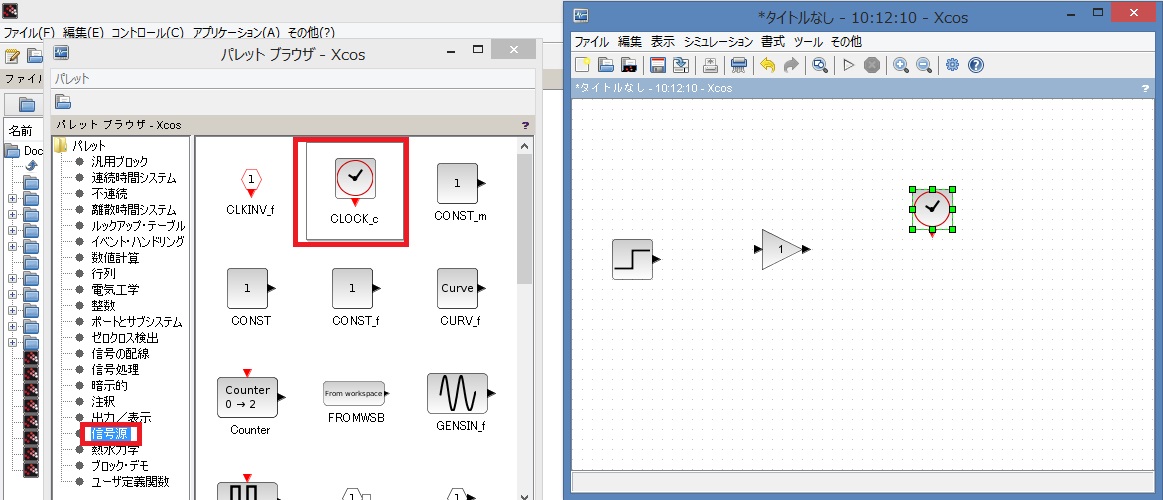
Task: Select ポートとサブシステム palette category
Action: click(x=136, y=323)
